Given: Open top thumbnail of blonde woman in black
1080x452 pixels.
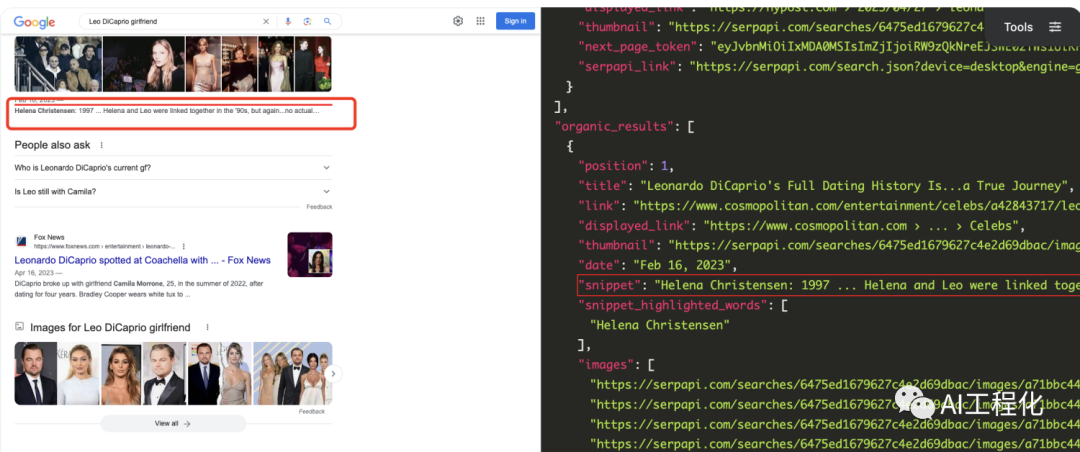Looking at the screenshot, I should click(x=144, y=63).
